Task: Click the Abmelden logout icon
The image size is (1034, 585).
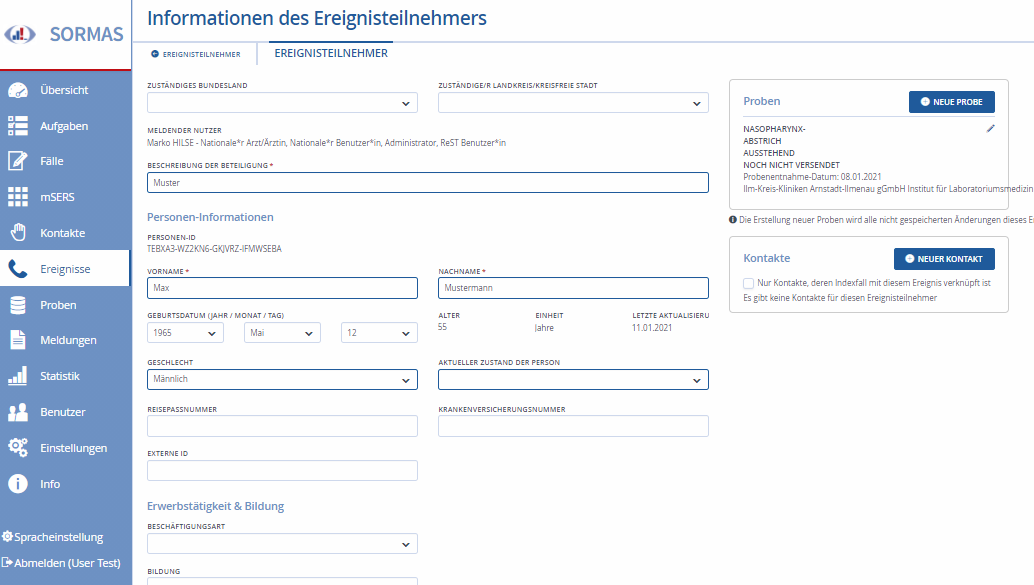Action: pyautogui.click(x=7, y=563)
